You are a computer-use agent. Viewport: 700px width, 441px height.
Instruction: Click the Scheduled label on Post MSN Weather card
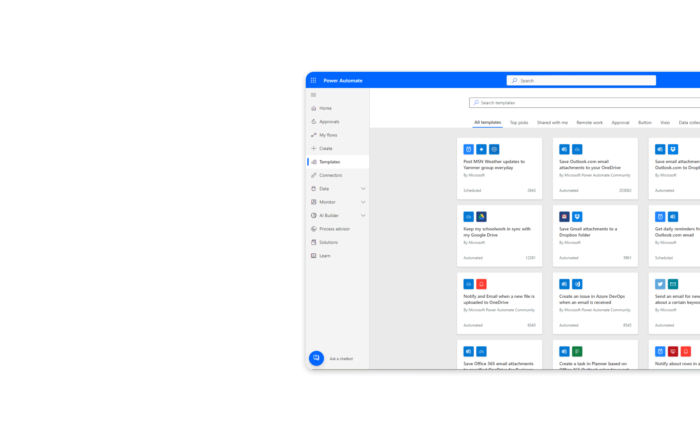click(472, 191)
